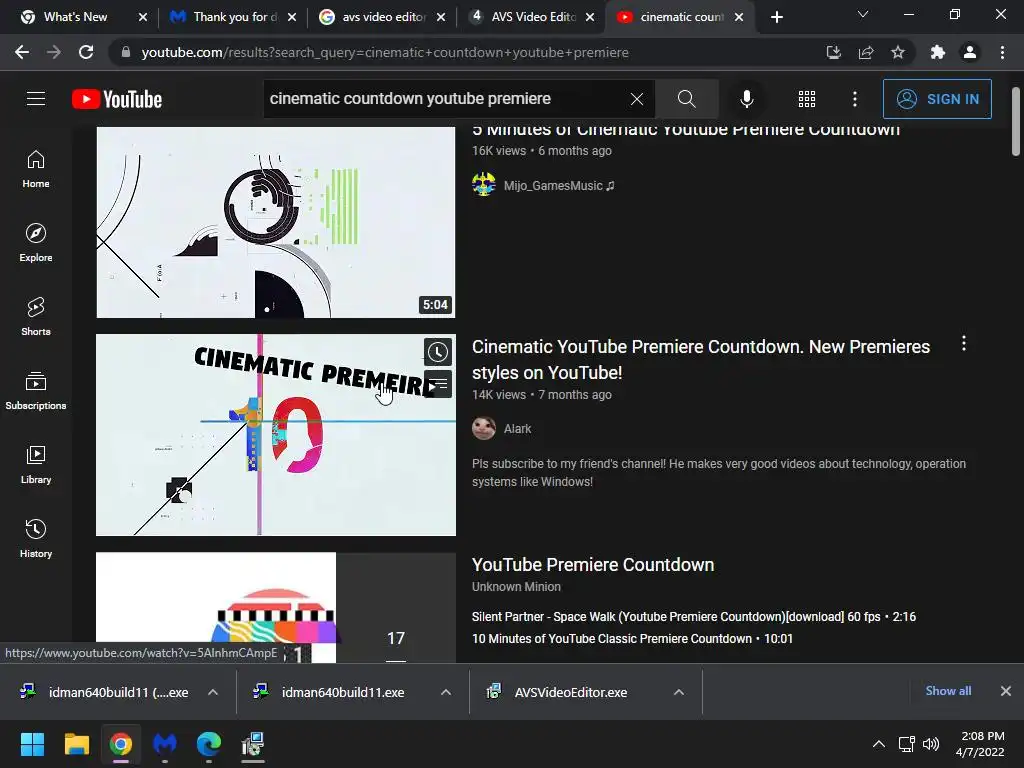Open a new browser tab
Image resolution: width=1024 pixels, height=768 pixels.
(x=776, y=17)
